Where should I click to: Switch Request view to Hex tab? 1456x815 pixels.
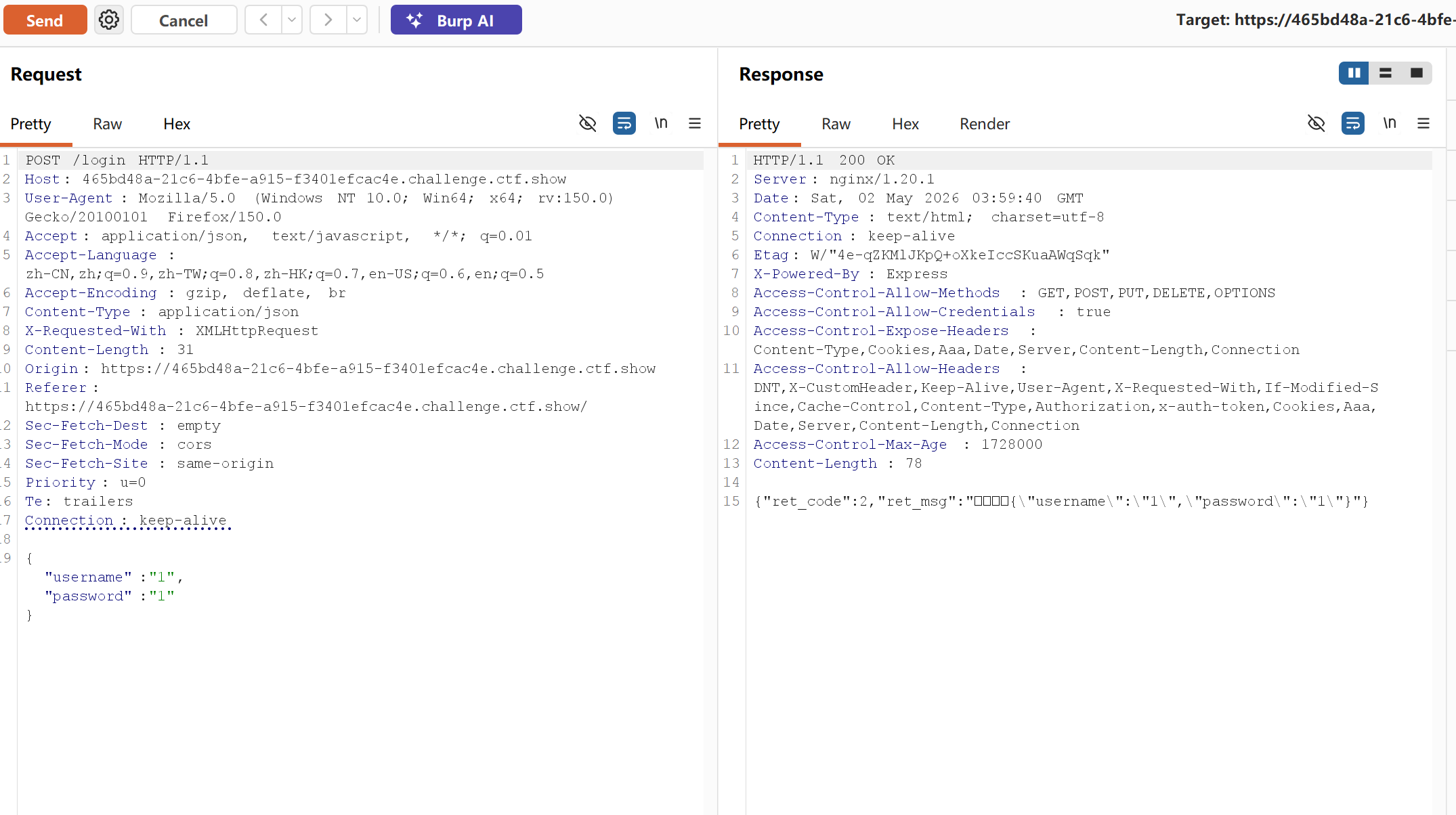pos(177,124)
